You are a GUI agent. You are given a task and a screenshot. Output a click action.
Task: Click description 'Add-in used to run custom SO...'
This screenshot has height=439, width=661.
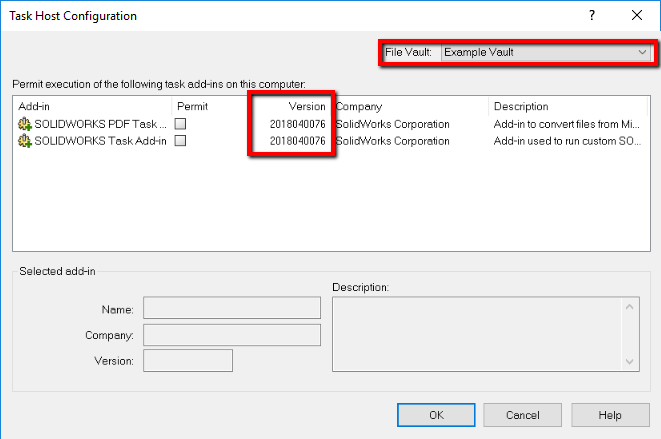pyautogui.click(x=567, y=141)
